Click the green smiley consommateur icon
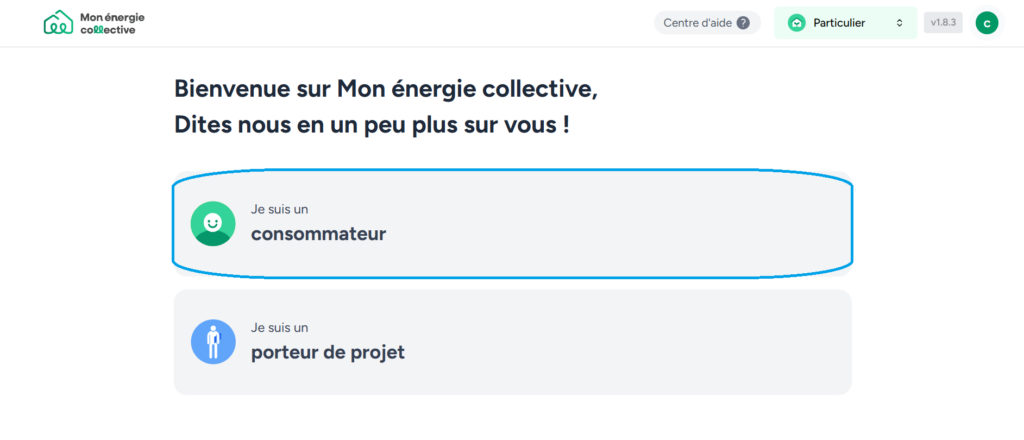Image resolution: width=1024 pixels, height=440 pixels. tap(212, 223)
